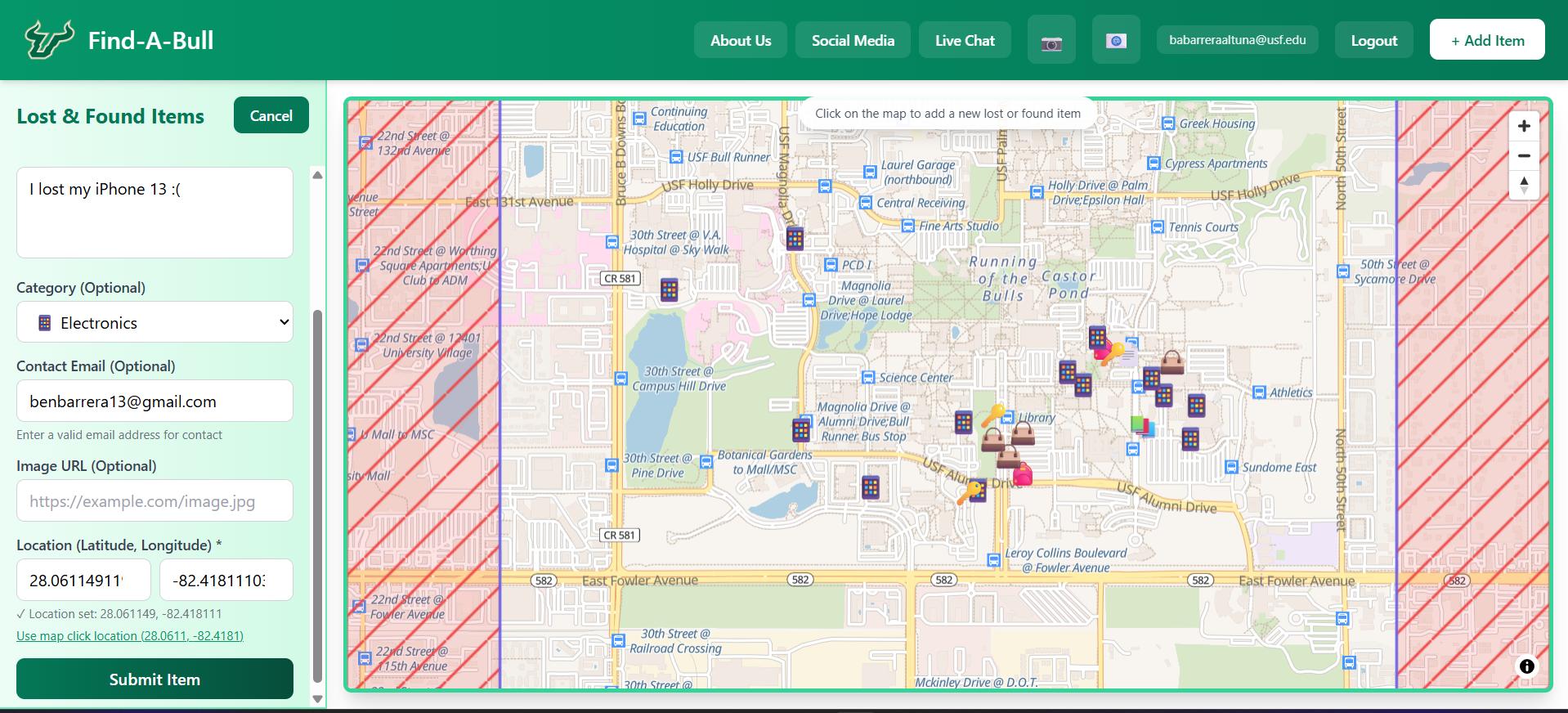Click the Science Center bus stop icon
Image resolution: width=1568 pixels, height=713 pixels.
point(868,377)
